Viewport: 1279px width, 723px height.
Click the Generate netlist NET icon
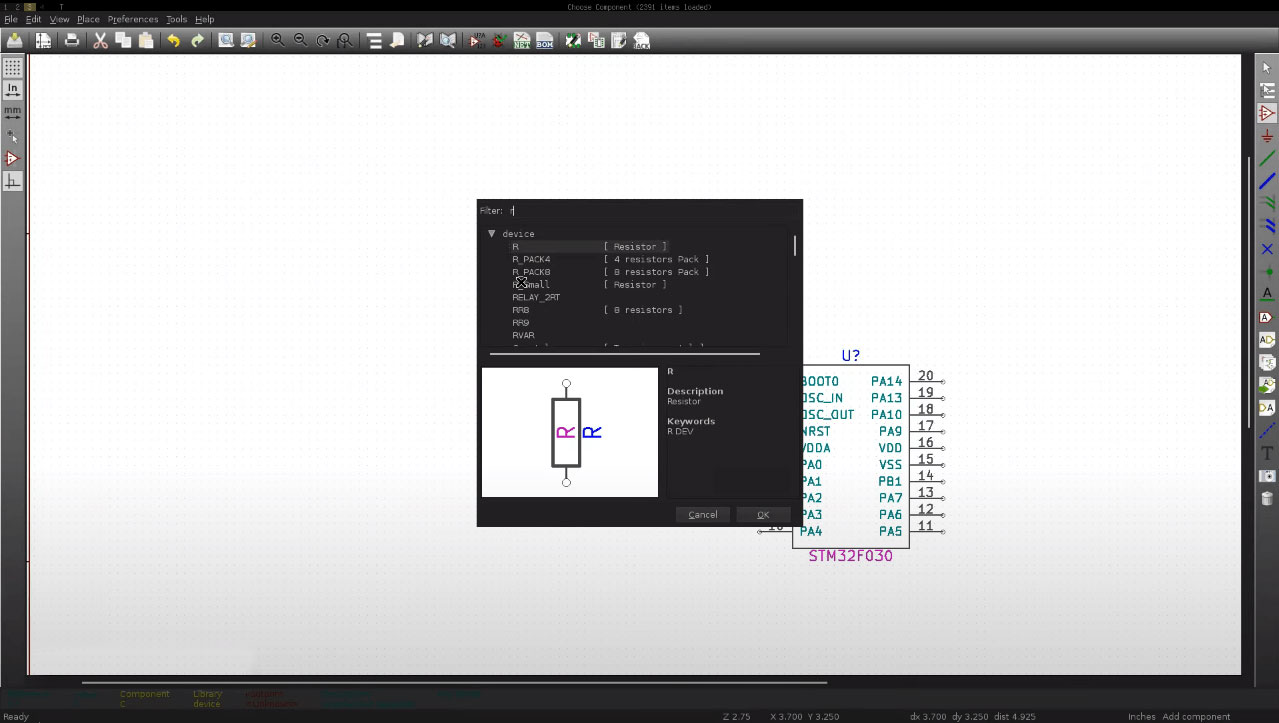pos(521,41)
